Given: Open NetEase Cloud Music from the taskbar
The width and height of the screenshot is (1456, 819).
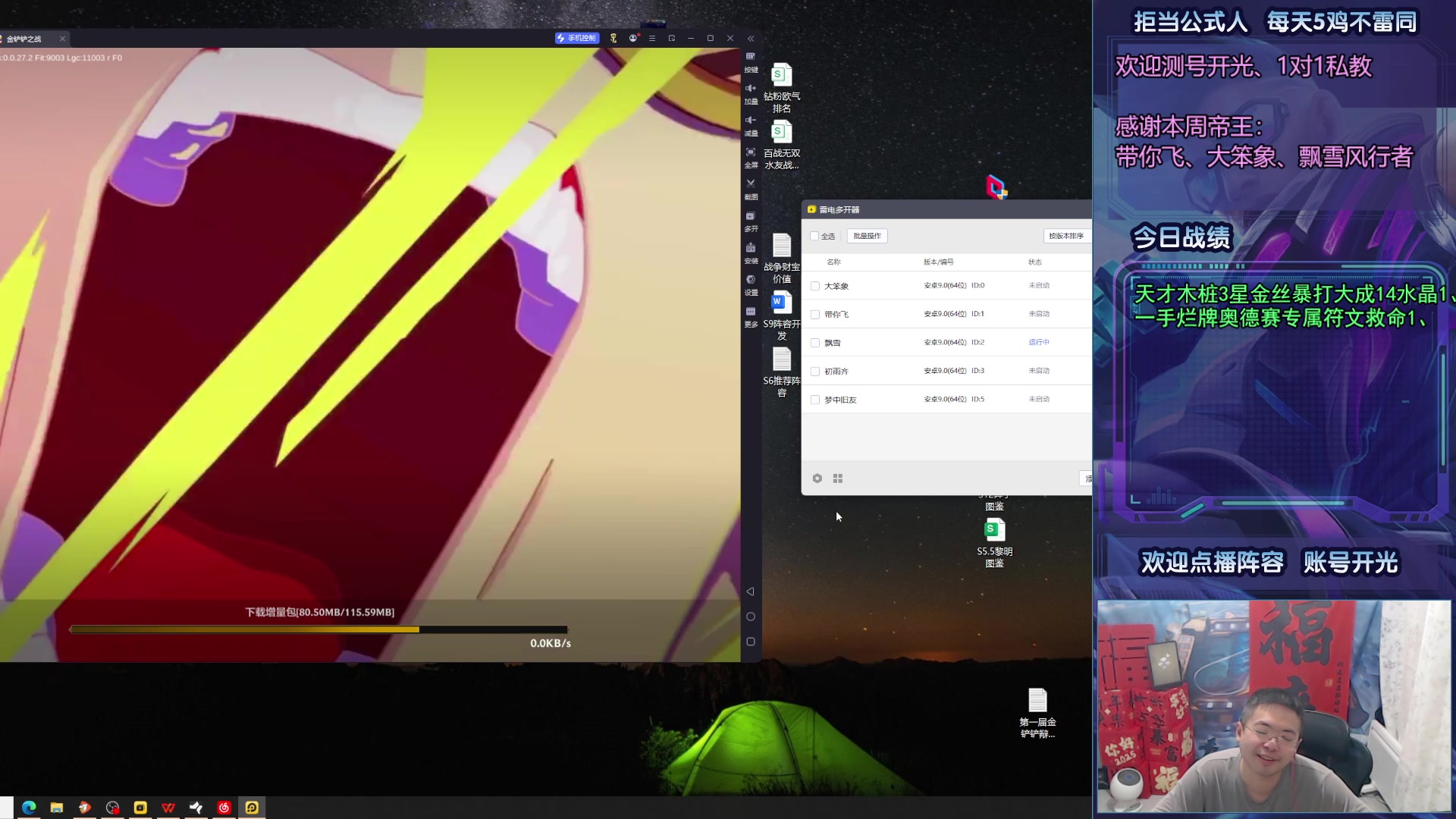Looking at the screenshot, I should click(x=224, y=808).
